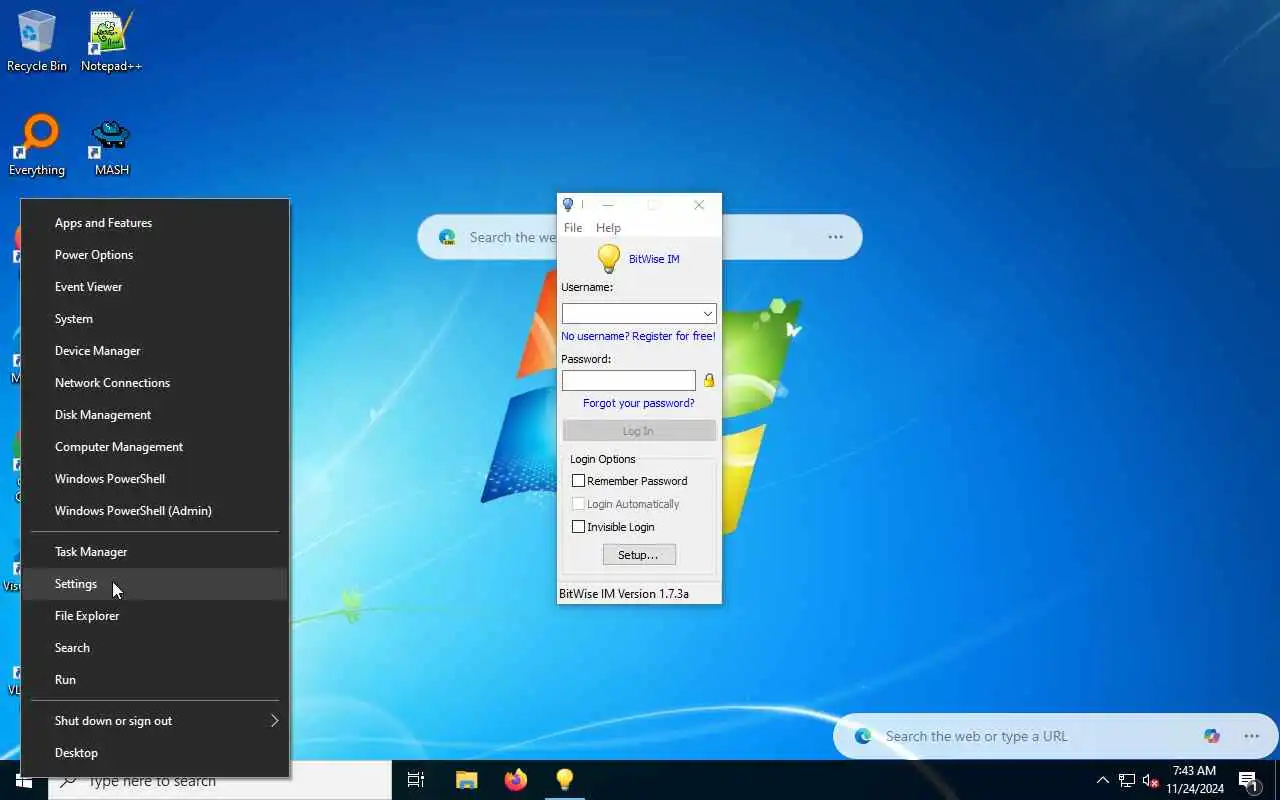
Task: Select BitWise IM taskbar icon
Action: tap(564, 780)
